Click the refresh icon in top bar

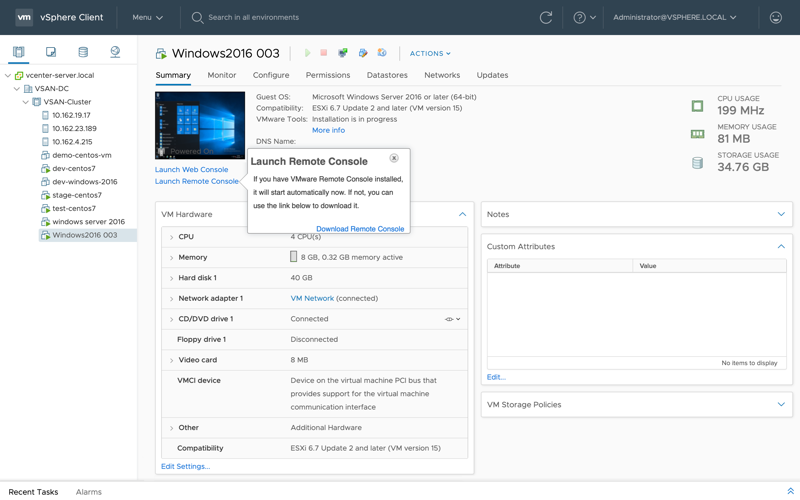point(546,17)
